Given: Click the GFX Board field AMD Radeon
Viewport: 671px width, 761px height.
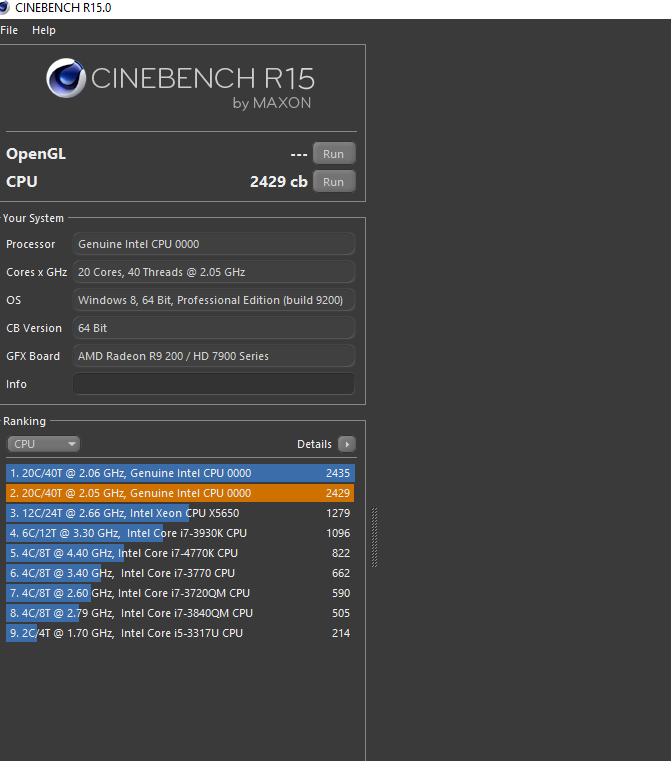Looking at the screenshot, I should click(x=213, y=356).
